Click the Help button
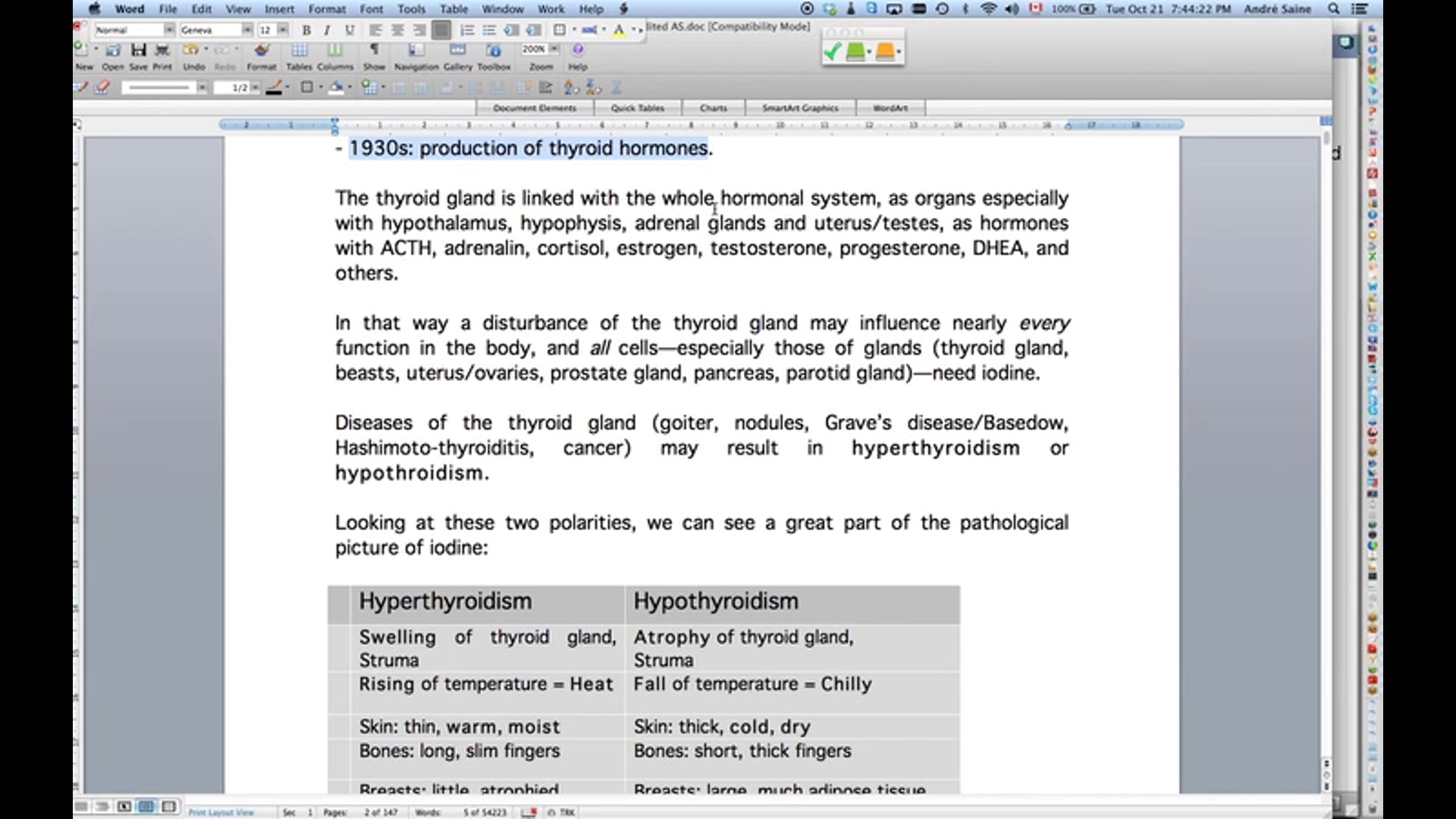 pyautogui.click(x=578, y=50)
